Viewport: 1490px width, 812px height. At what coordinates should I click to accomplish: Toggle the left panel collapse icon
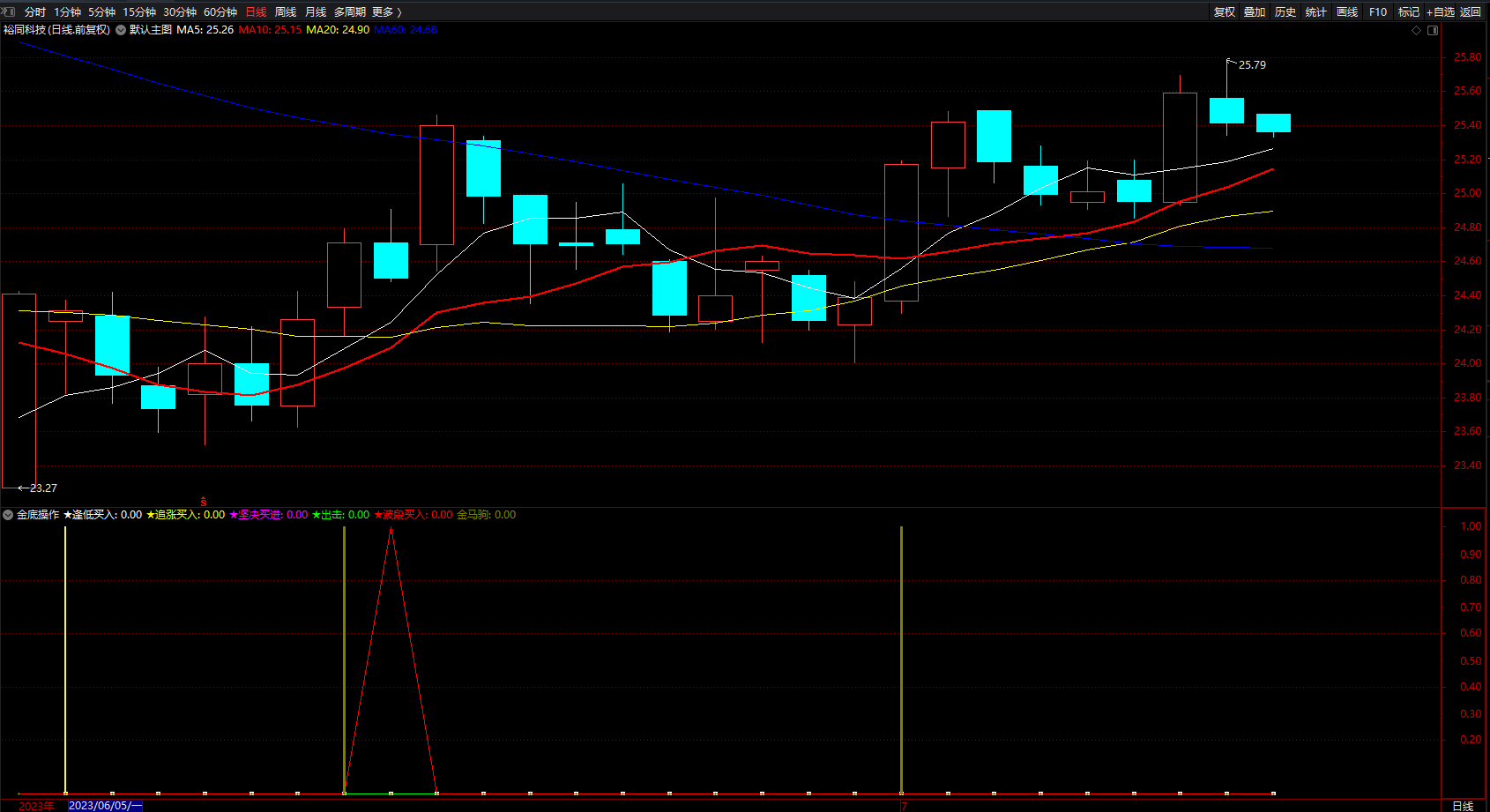click(x=9, y=11)
